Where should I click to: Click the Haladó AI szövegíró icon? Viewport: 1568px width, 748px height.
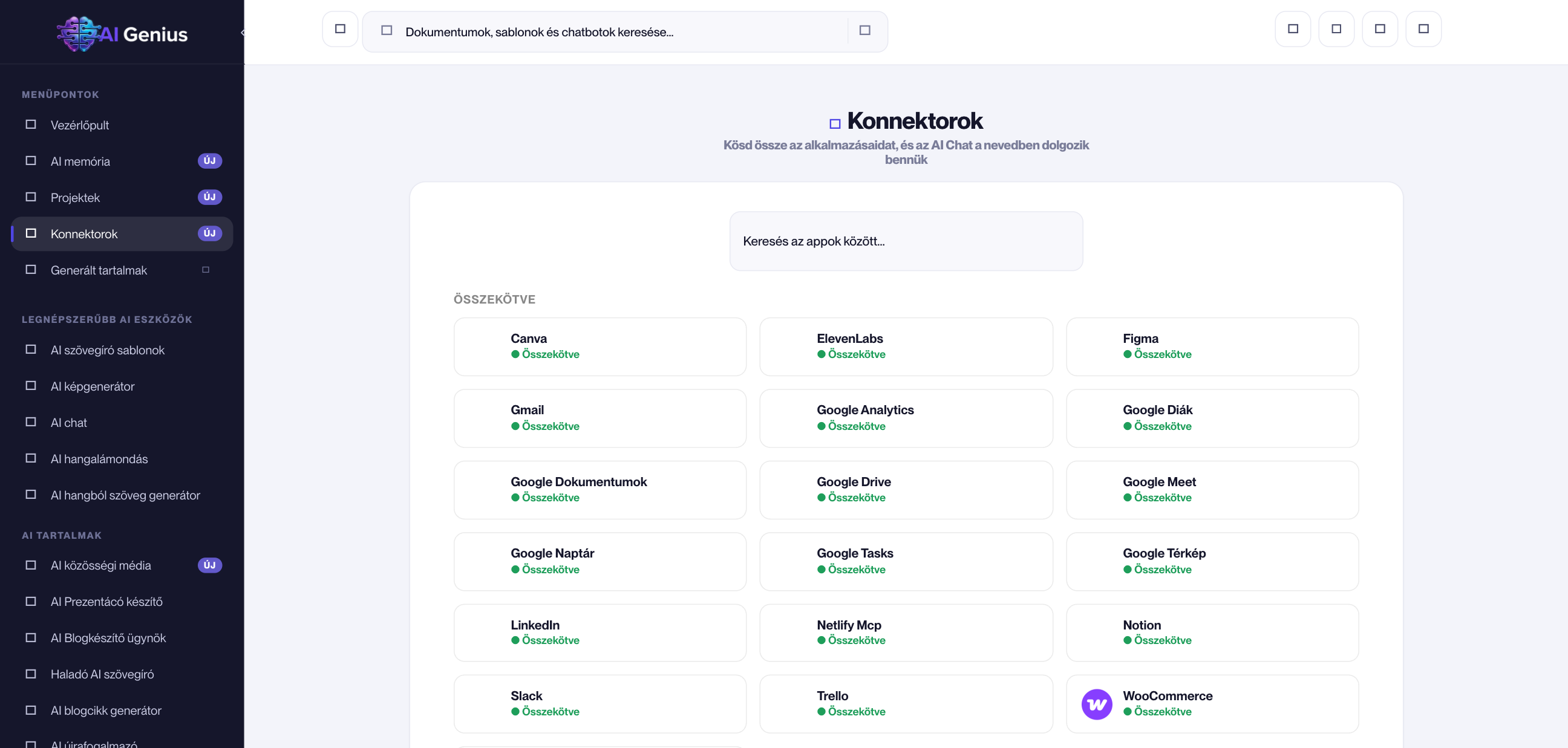pyautogui.click(x=31, y=674)
